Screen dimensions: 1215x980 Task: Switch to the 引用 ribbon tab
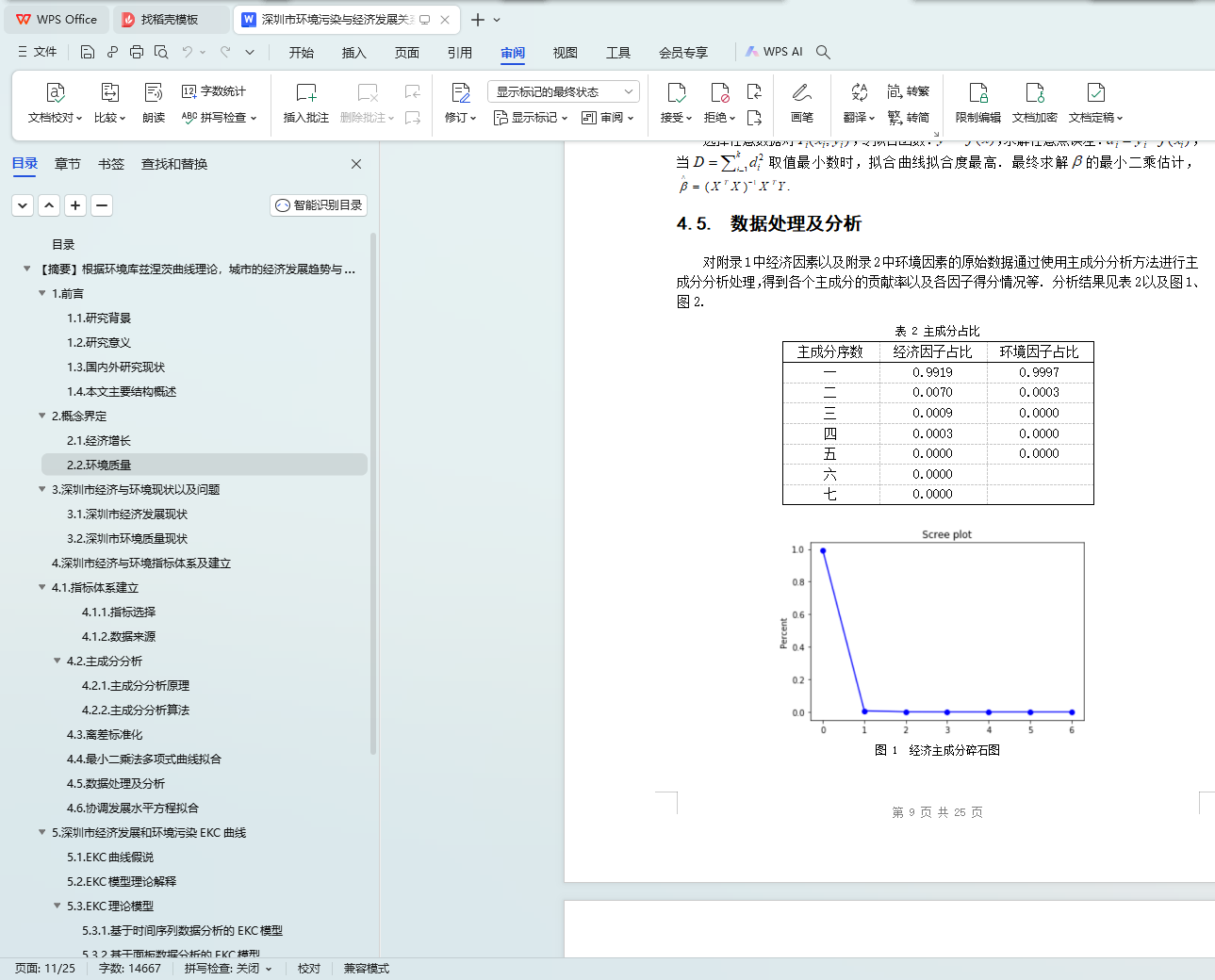pyautogui.click(x=460, y=53)
